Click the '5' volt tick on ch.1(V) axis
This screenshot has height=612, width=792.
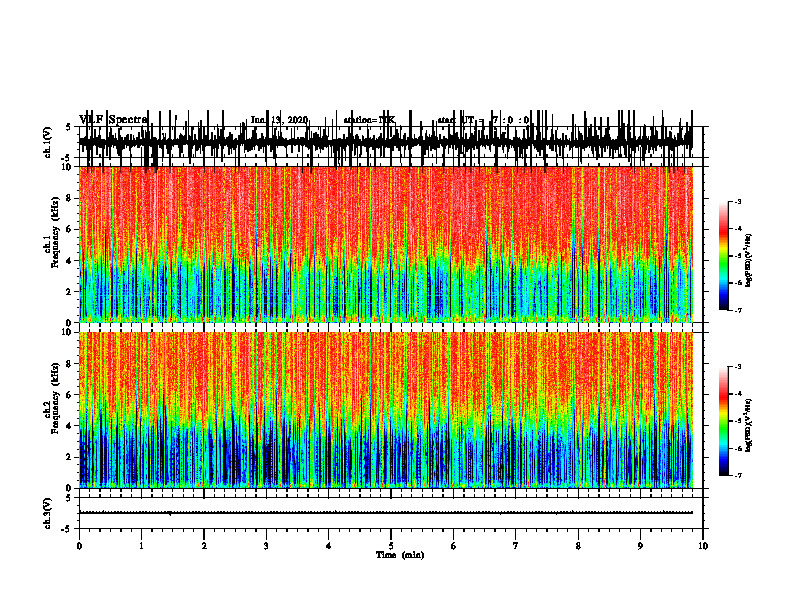[69, 127]
